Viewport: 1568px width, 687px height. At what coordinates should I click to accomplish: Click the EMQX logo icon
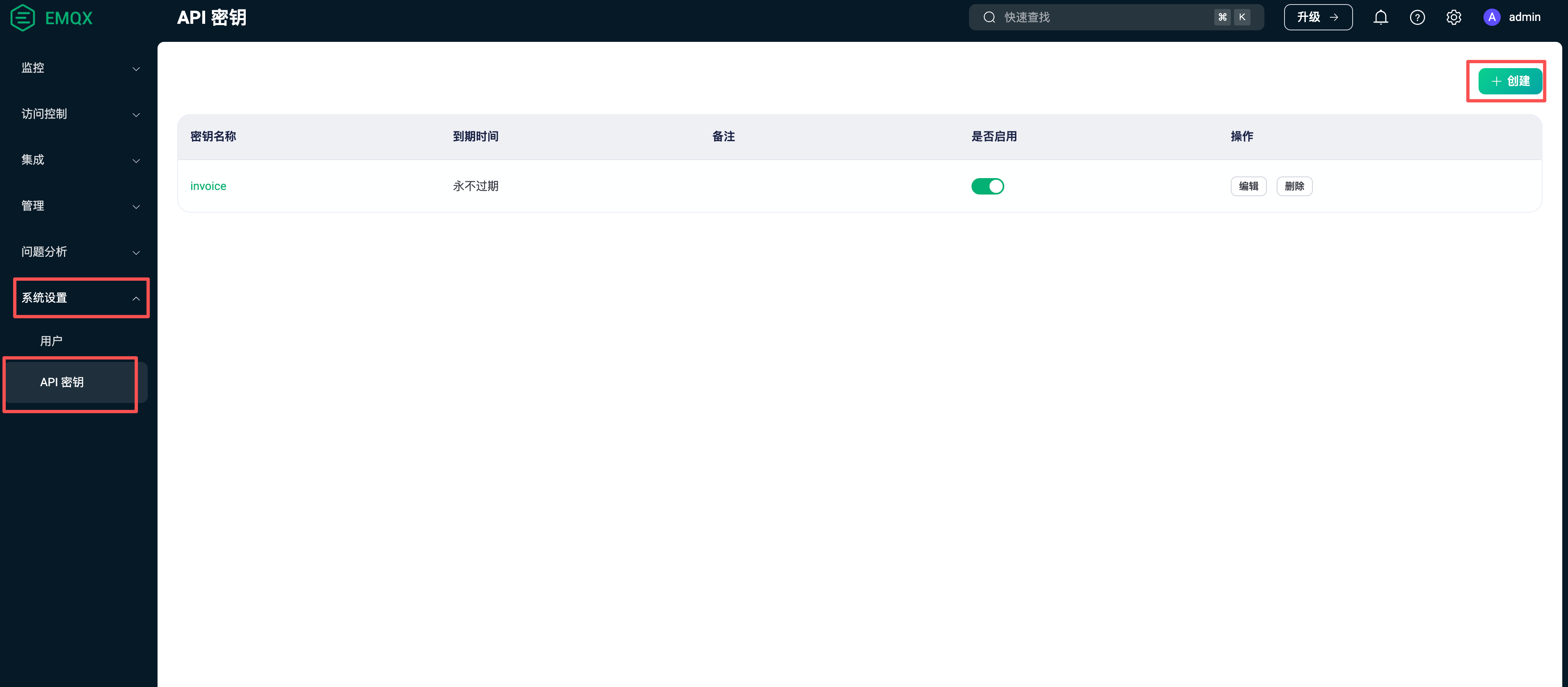(23, 18)
